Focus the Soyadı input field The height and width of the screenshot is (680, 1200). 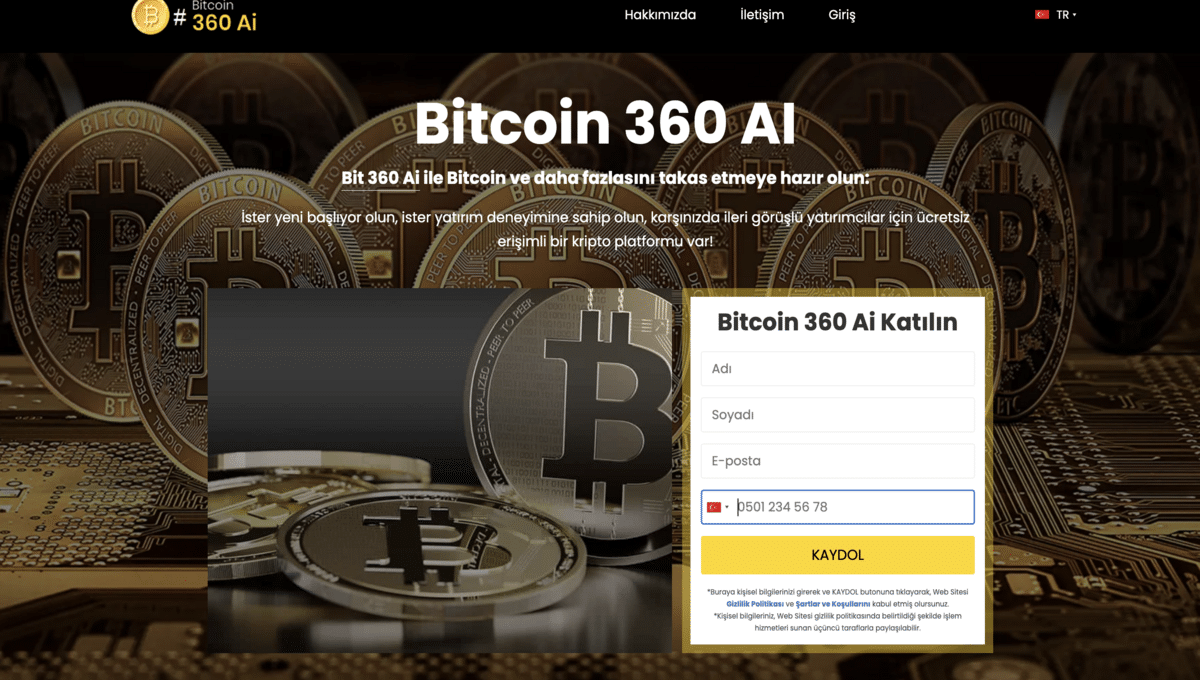[x=838, y=414]
